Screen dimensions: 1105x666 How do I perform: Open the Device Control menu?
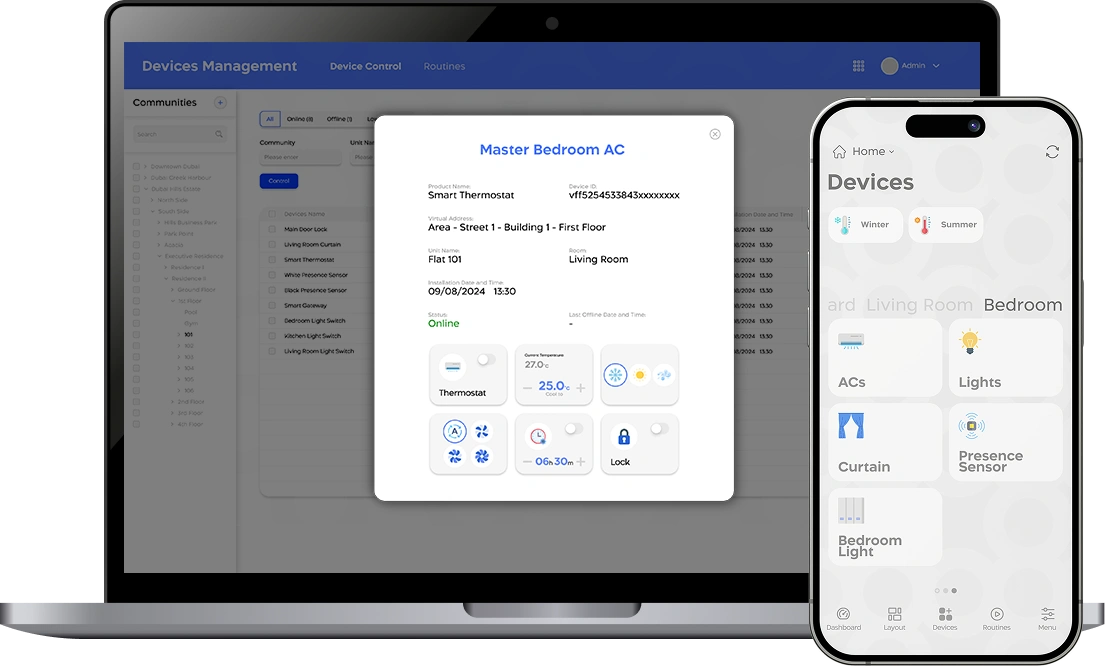pos(365,66)
